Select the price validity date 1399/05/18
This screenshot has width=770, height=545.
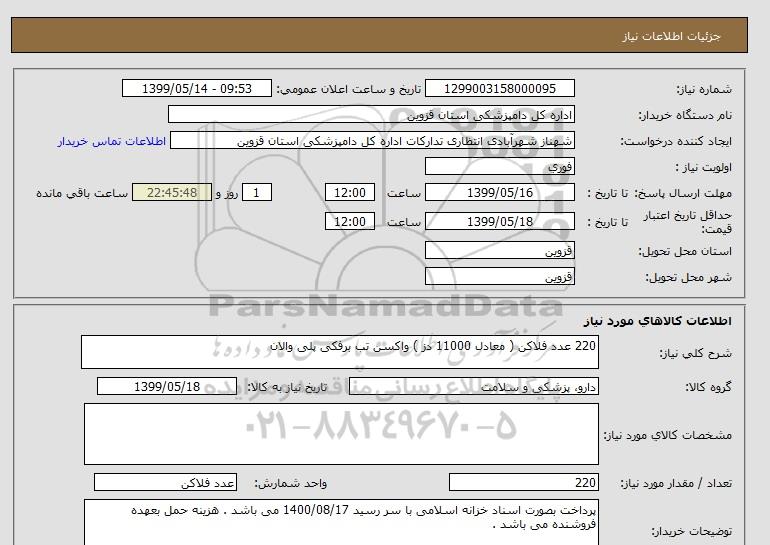point(499,221)
